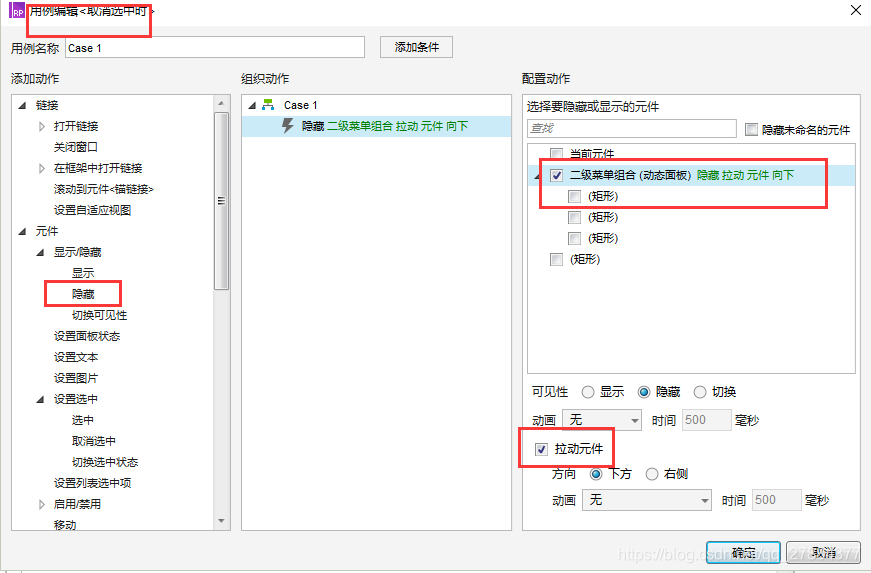Toggle 隐藏未命名的元件 checkbox
Viewport: 871px width, 573px height.
click(x=751, y=129)
